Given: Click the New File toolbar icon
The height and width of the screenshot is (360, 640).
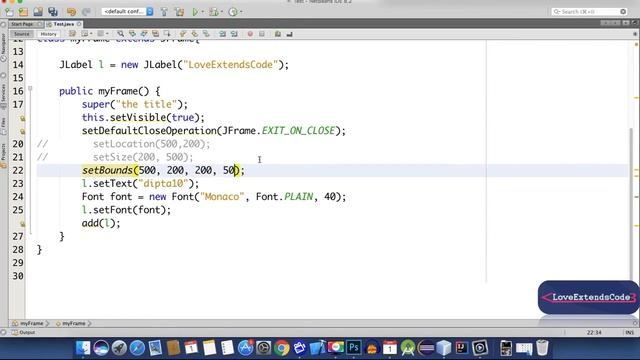Looking at the screenshot, I should tap(9, 12).
